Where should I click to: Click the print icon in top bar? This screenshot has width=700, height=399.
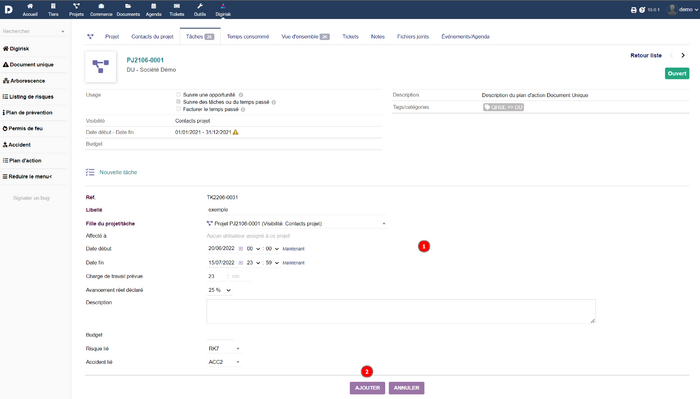[x=633, y=10]
